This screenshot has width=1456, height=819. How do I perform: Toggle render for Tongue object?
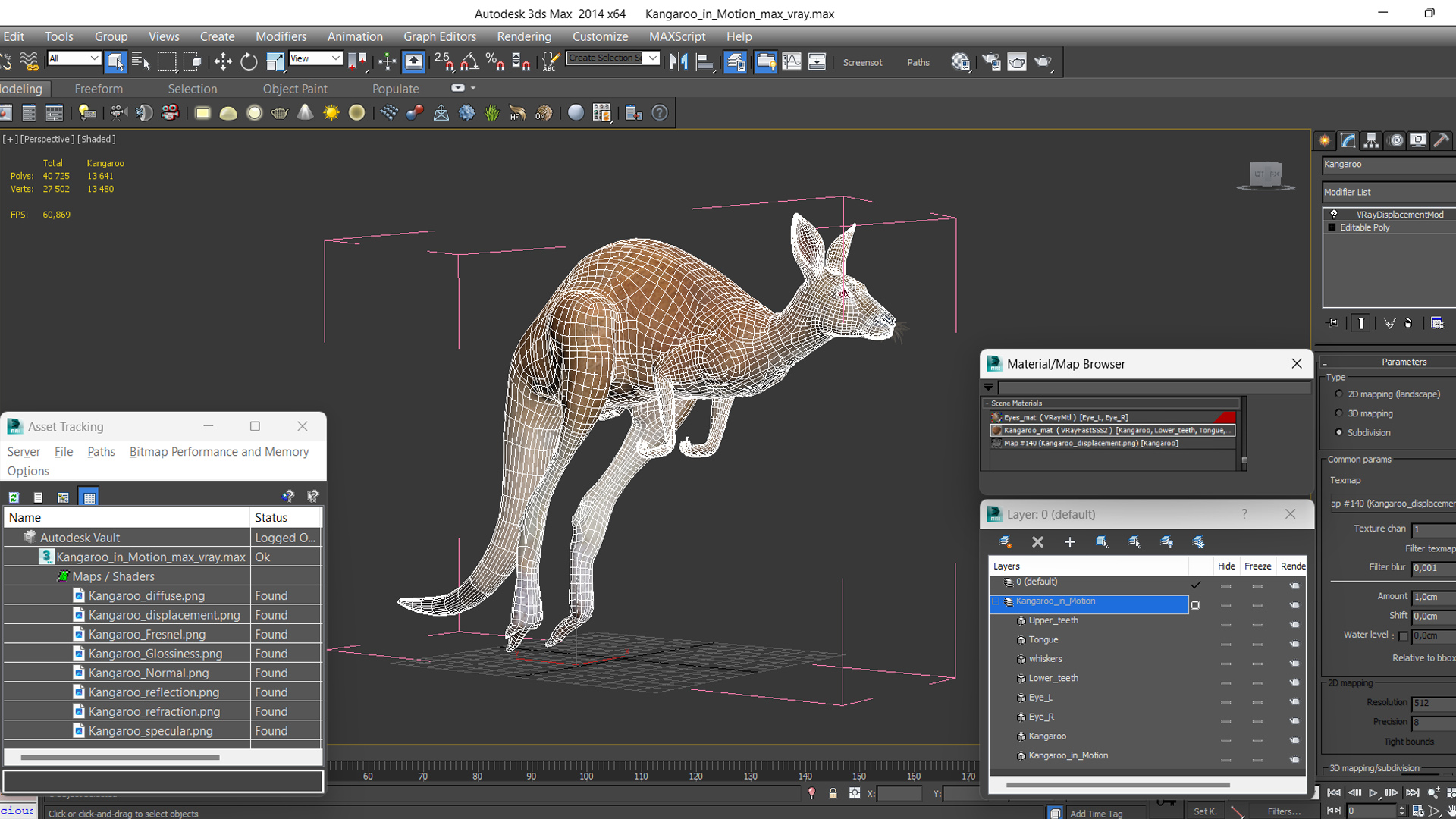tap(1294, 644)
